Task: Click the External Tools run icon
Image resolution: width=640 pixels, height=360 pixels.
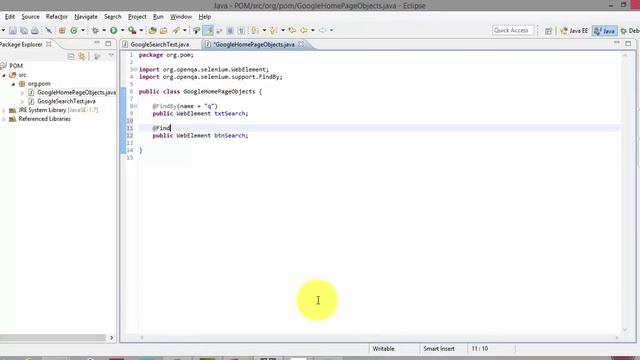Action: pyautogui.click(x=132, y=31)
